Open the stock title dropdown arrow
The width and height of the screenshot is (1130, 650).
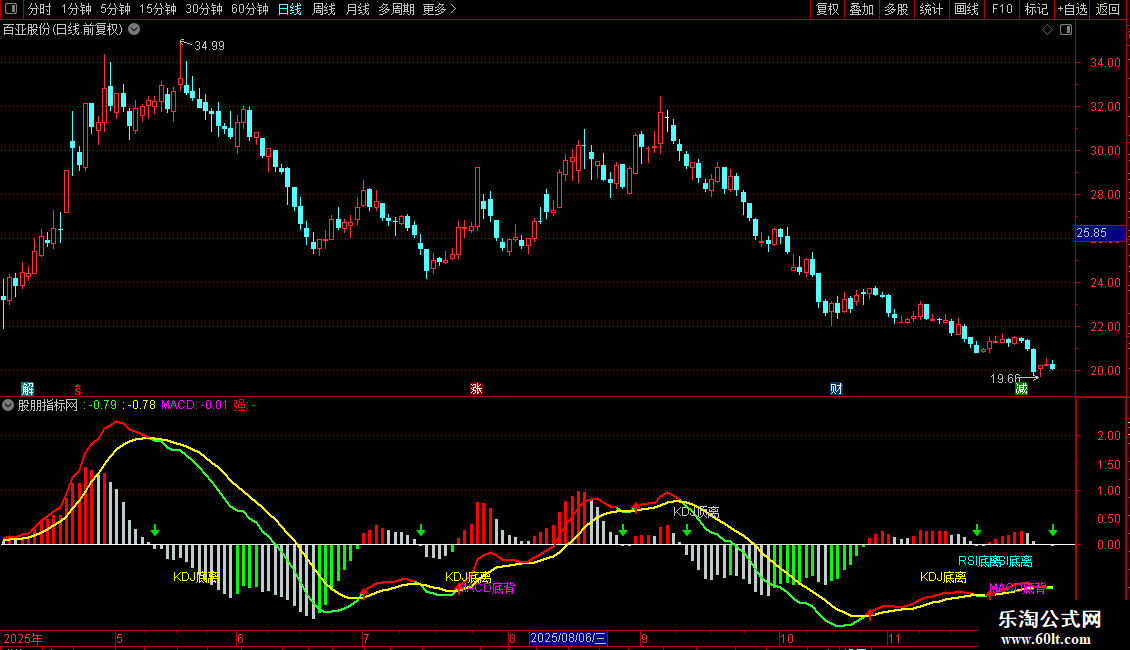coord(134,30)
